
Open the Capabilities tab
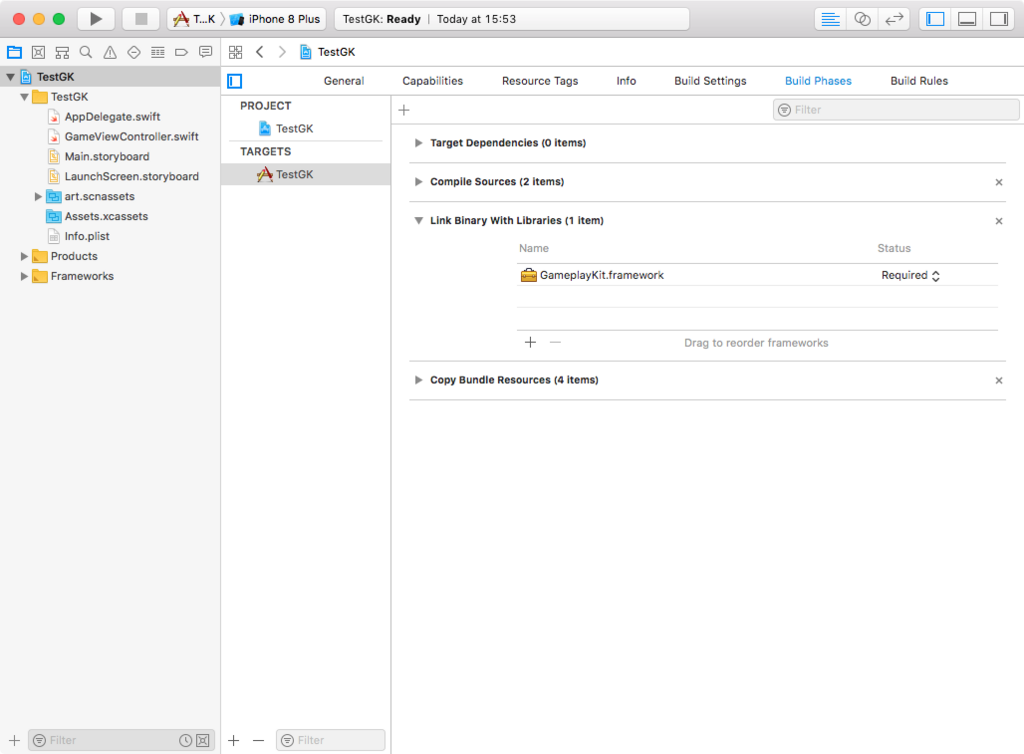pos(432,81)
